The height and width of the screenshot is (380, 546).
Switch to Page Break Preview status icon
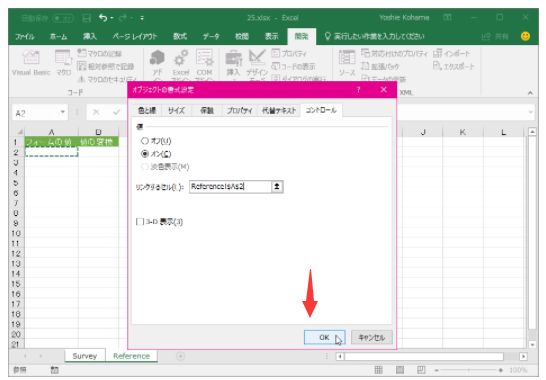(x=421, y=370)
